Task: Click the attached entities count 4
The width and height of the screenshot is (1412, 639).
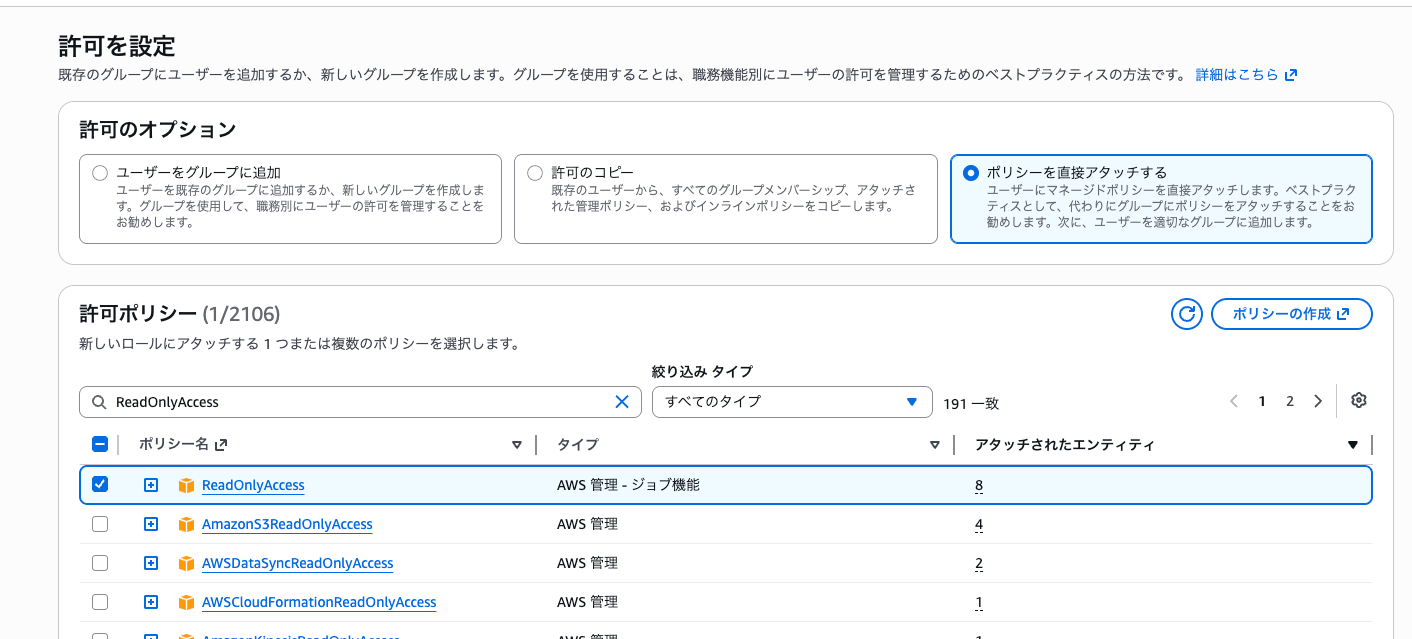Action: click(x=979, y=525)
